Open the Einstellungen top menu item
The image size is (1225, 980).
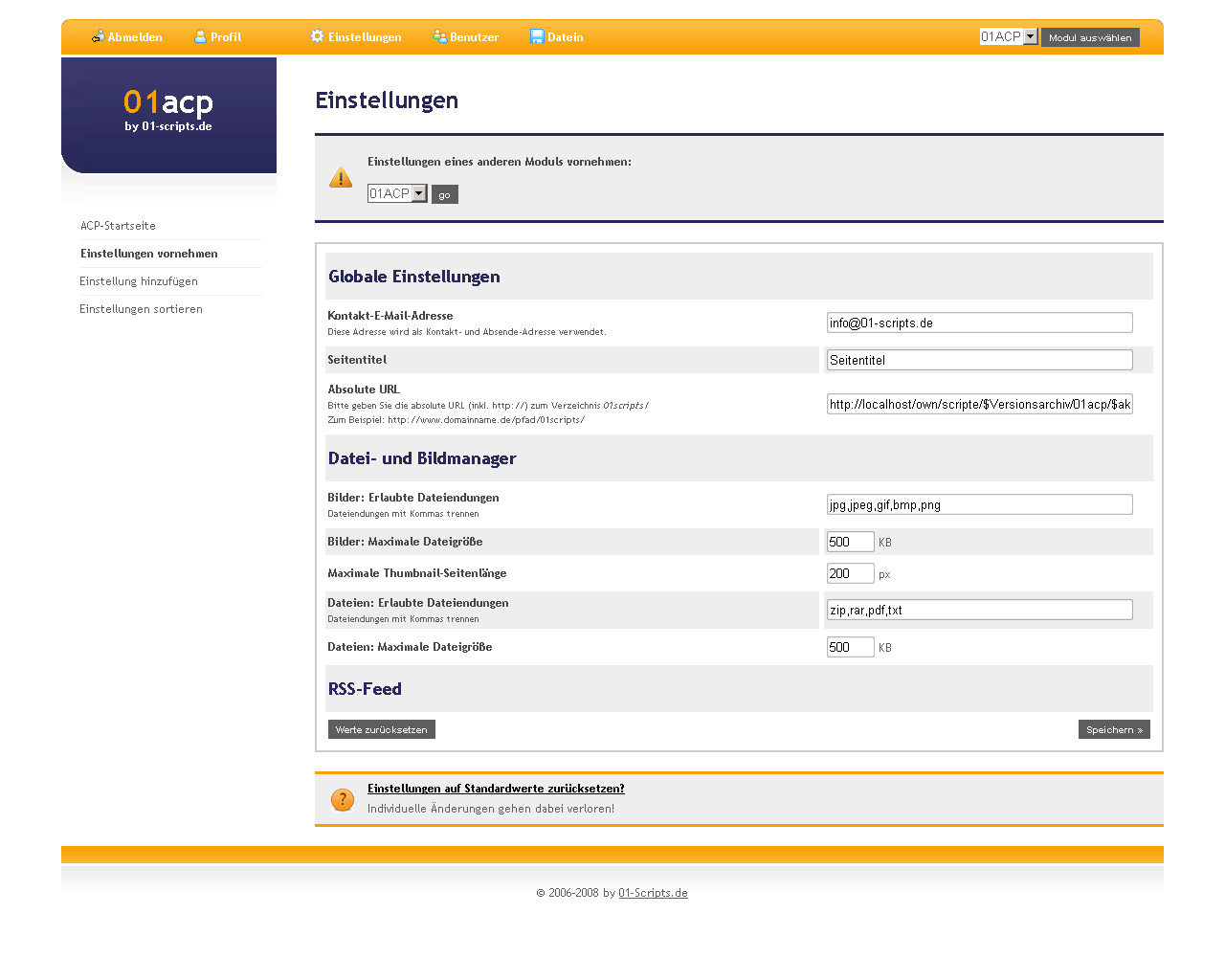[x=365, y=37]
